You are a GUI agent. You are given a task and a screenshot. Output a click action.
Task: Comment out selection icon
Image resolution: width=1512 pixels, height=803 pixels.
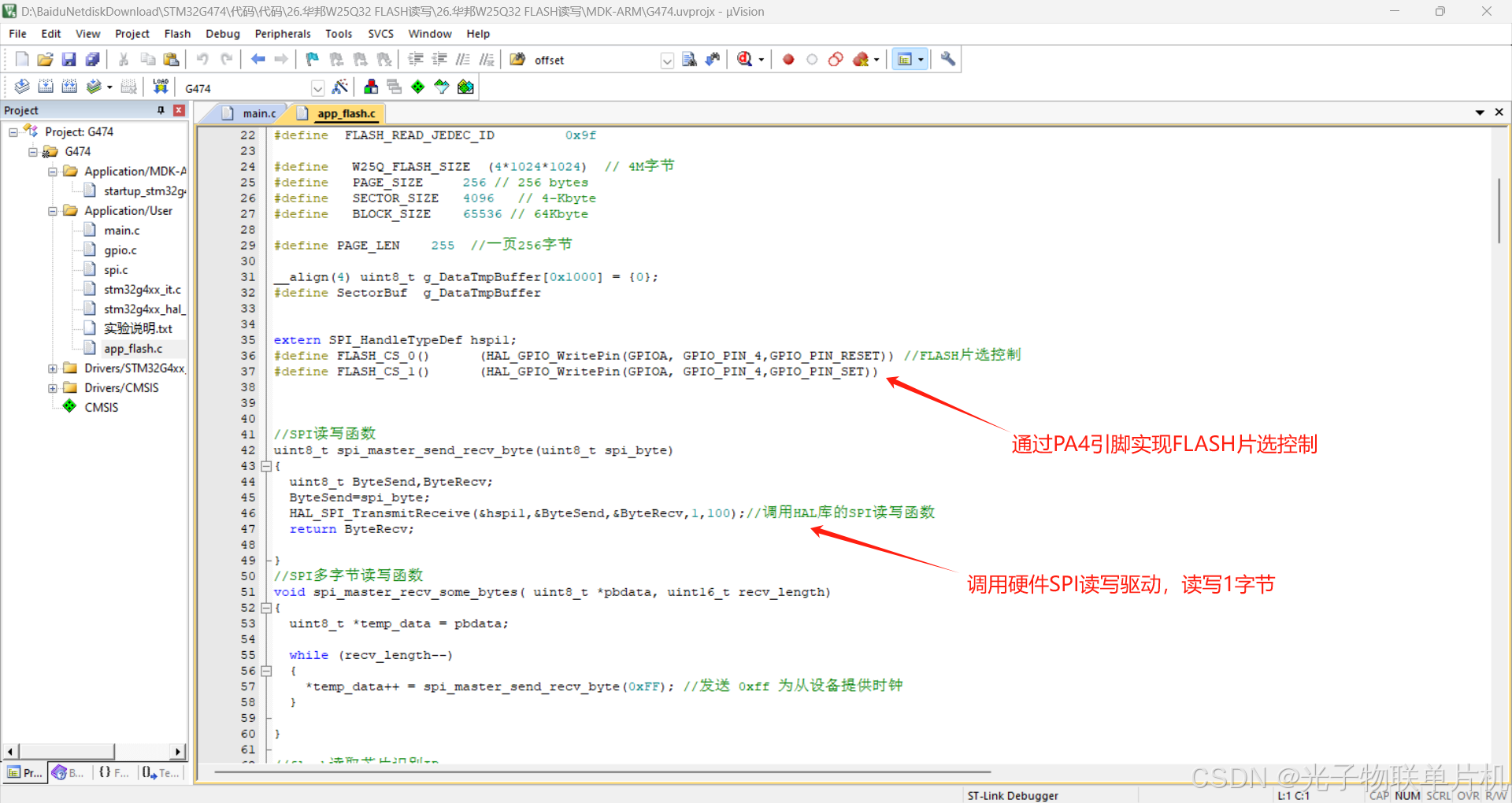click(463, 60)
